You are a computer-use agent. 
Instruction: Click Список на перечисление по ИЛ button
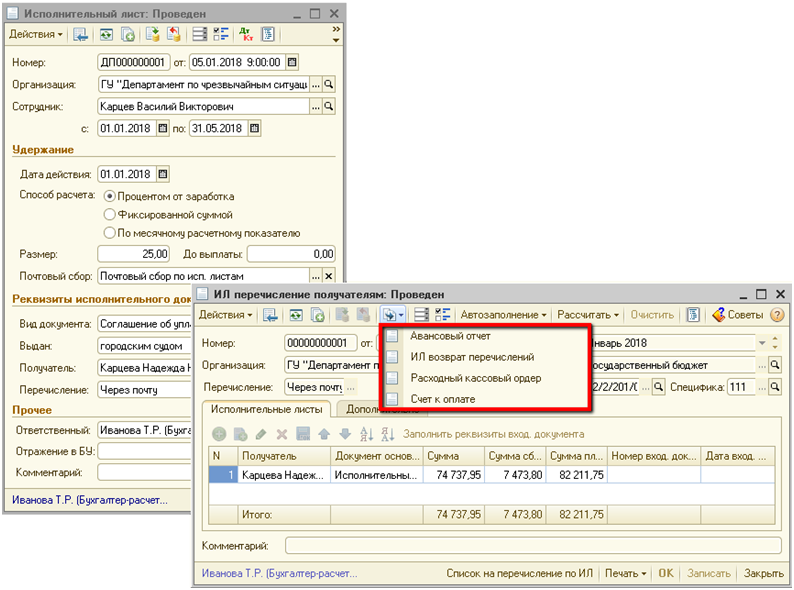coord(521,574)
